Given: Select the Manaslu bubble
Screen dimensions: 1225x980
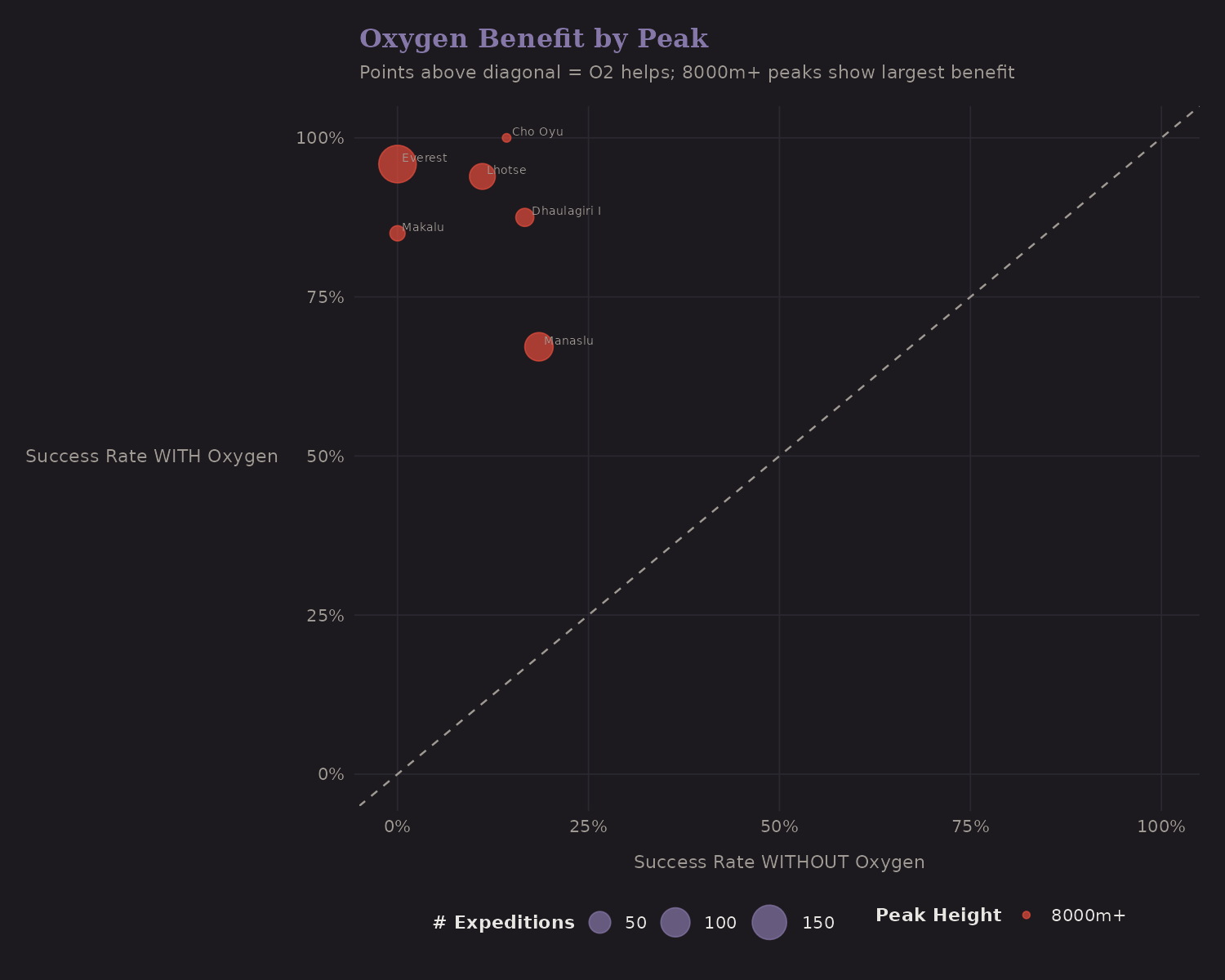Looking at the screenshot, I should 538,346.
